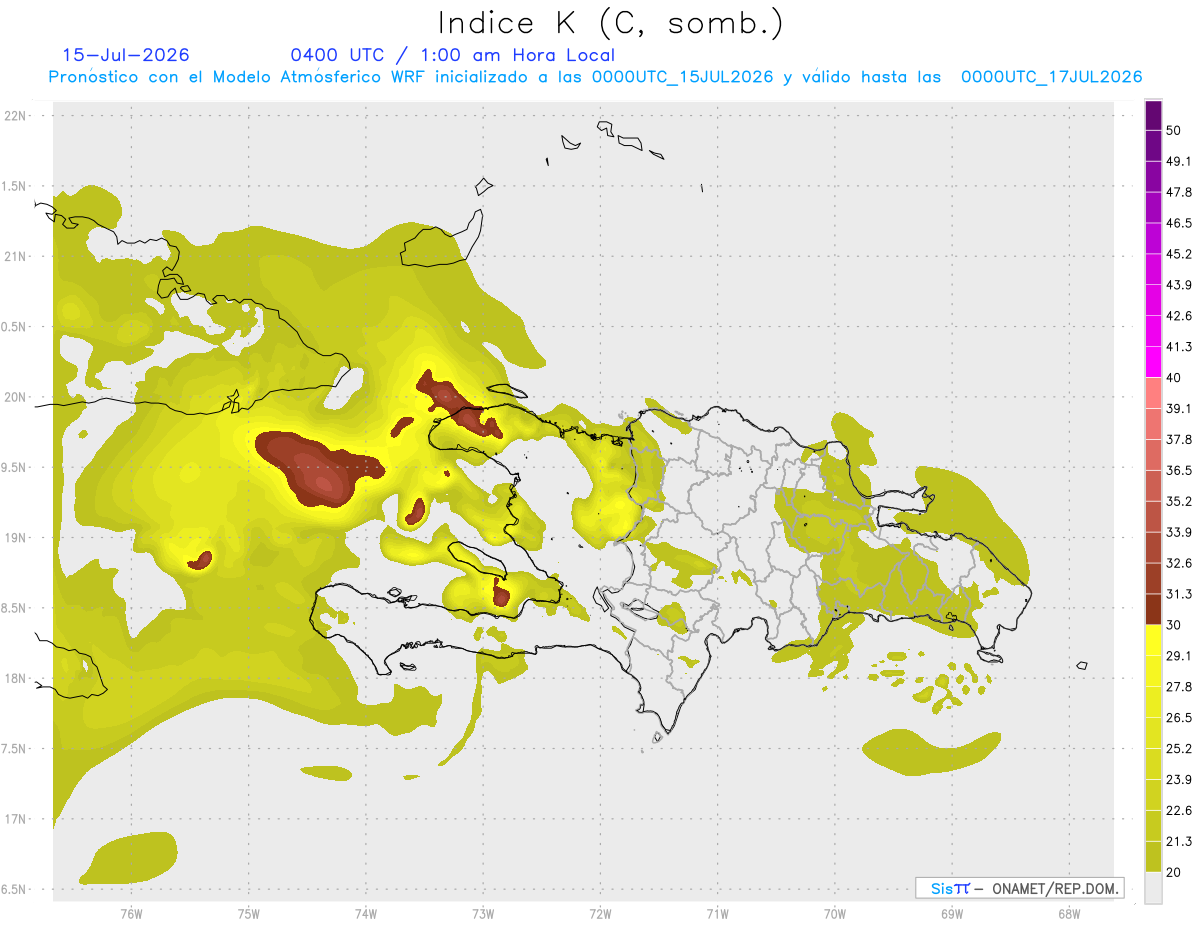The width and height of the screenshot is (1200, 927).
Task: Click the "20N" latitude label
Action: click(x=15, y=397)
